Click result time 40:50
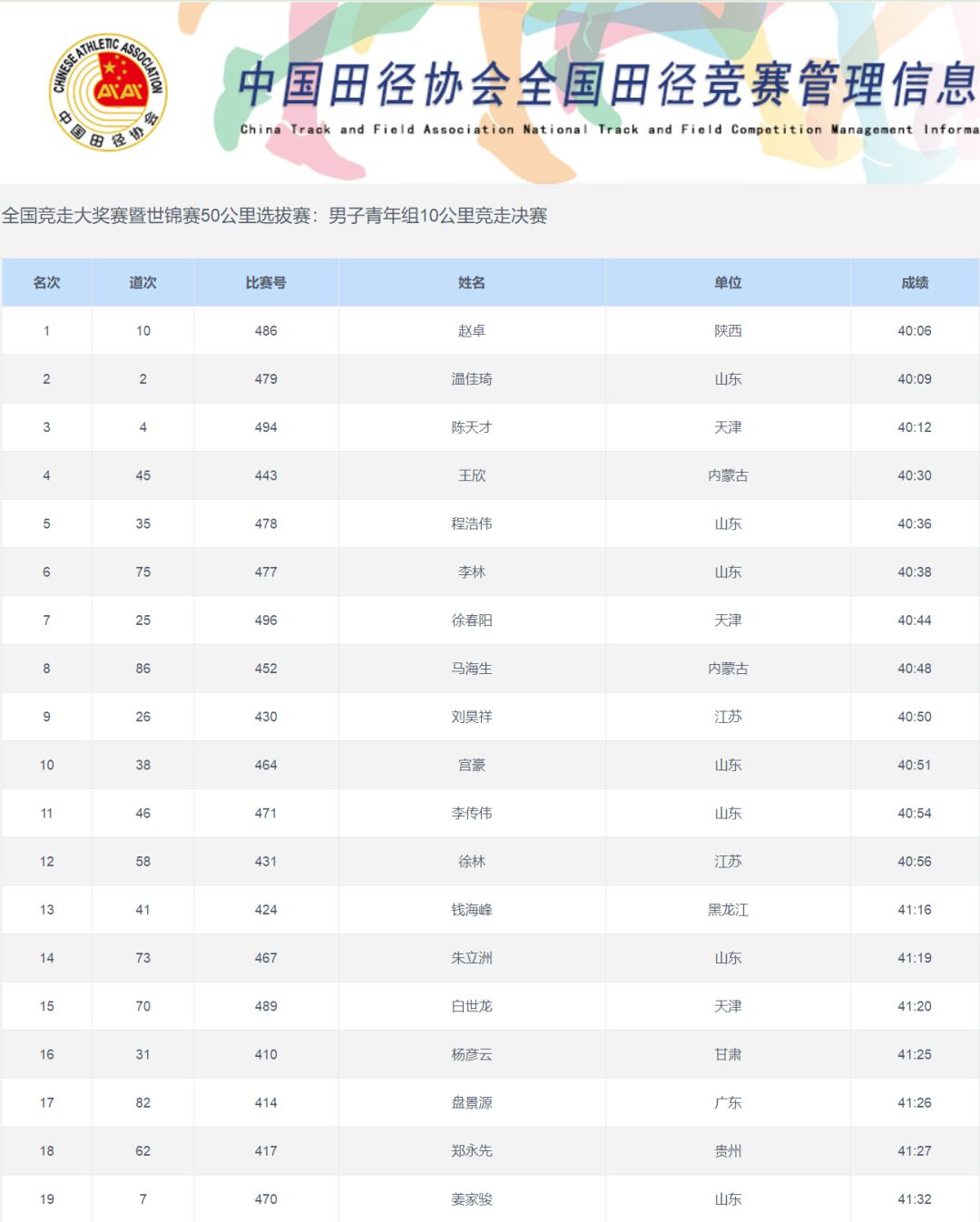 point(915,717)
